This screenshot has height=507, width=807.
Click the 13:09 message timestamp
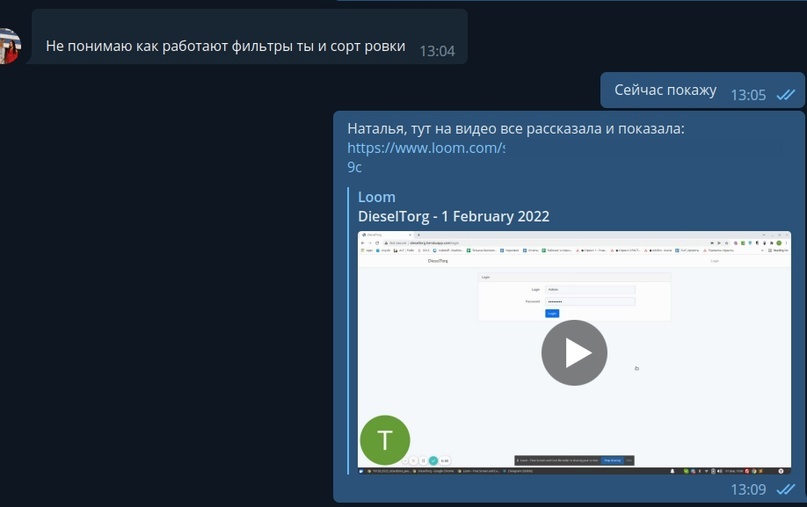tap(748, 489)
